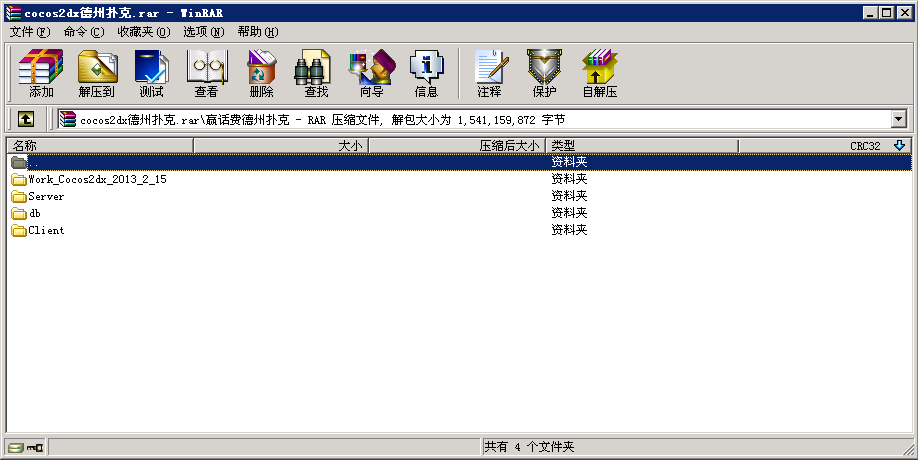Select the Work_Cocos2dx_2013_2_15 folder
The width and height of the screenshot is (918, 460).
(x=97, y=179)
